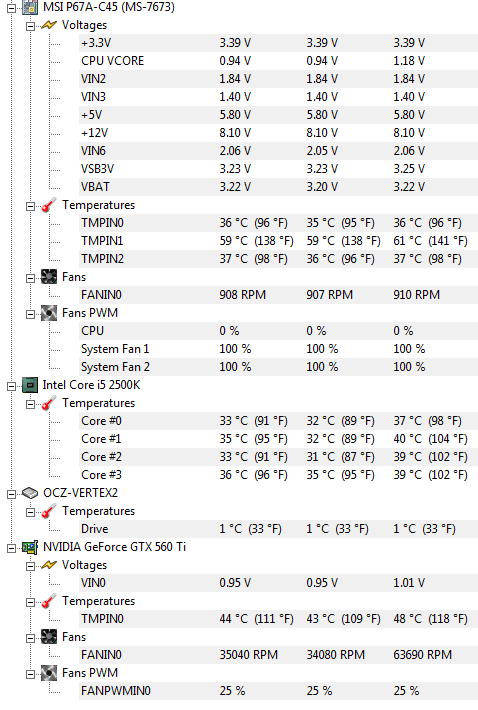Click the motherboard Fans icon

tap(48, 277)
